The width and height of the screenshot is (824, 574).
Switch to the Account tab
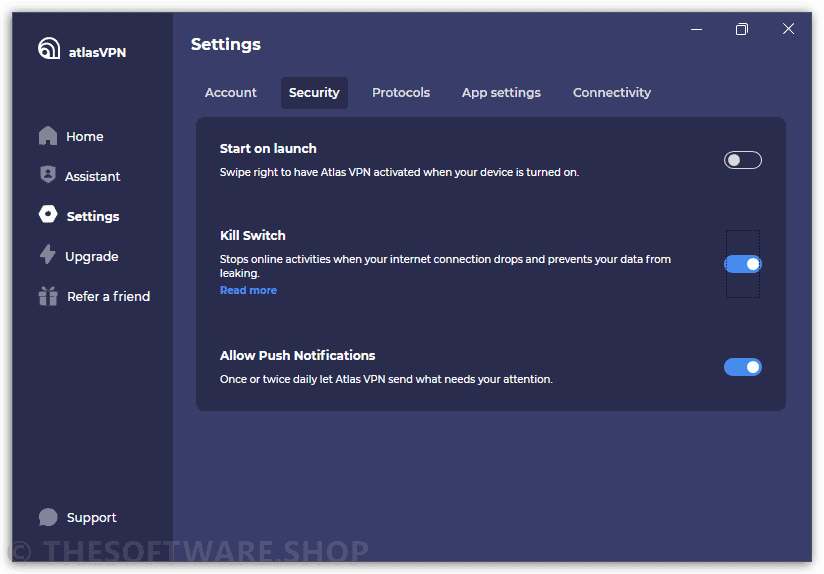click(x=231, y=93)
